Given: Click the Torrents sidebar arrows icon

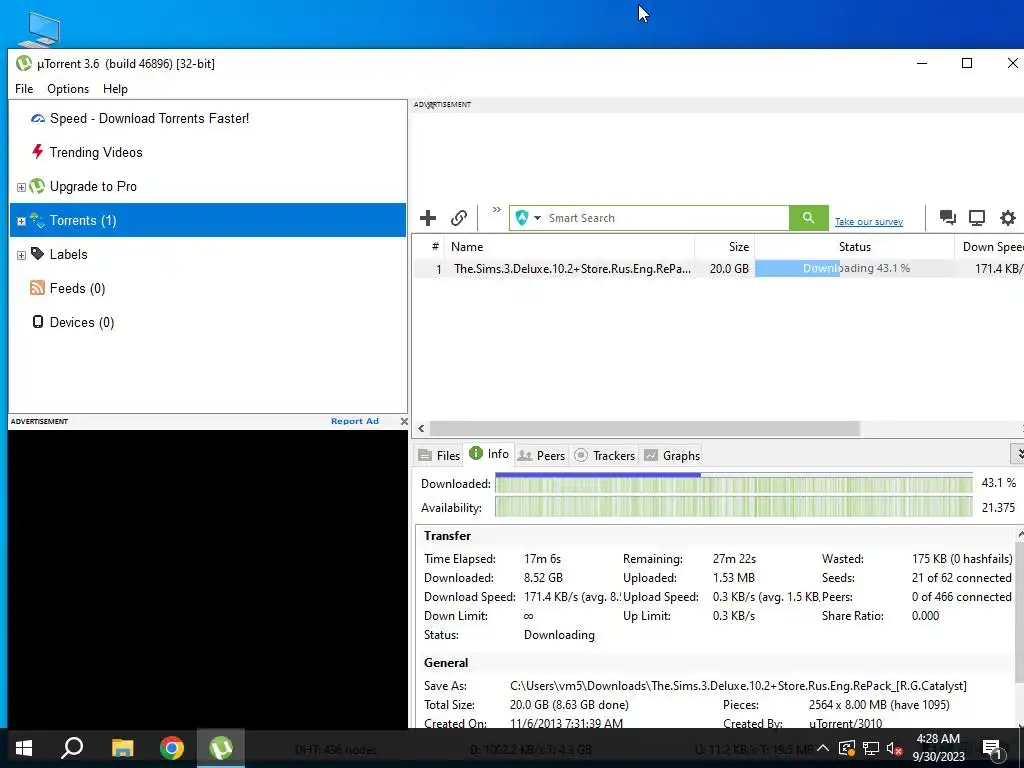Looking at the screenshot, I should pyautogui.click(x=37, y=220).
